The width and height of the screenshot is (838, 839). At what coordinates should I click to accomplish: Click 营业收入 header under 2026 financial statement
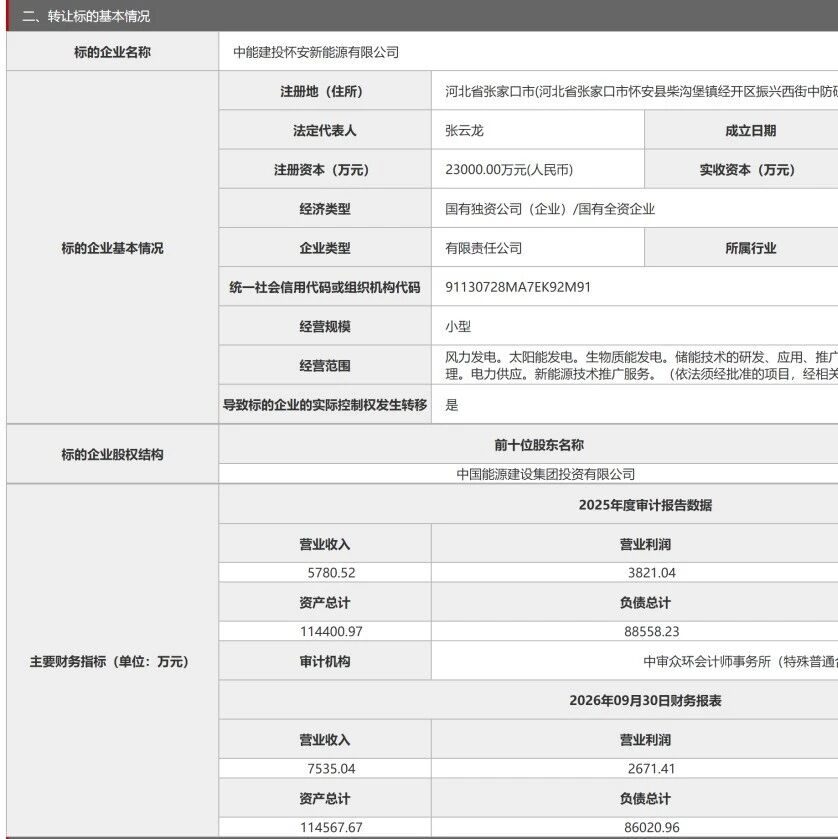point(325,740)
